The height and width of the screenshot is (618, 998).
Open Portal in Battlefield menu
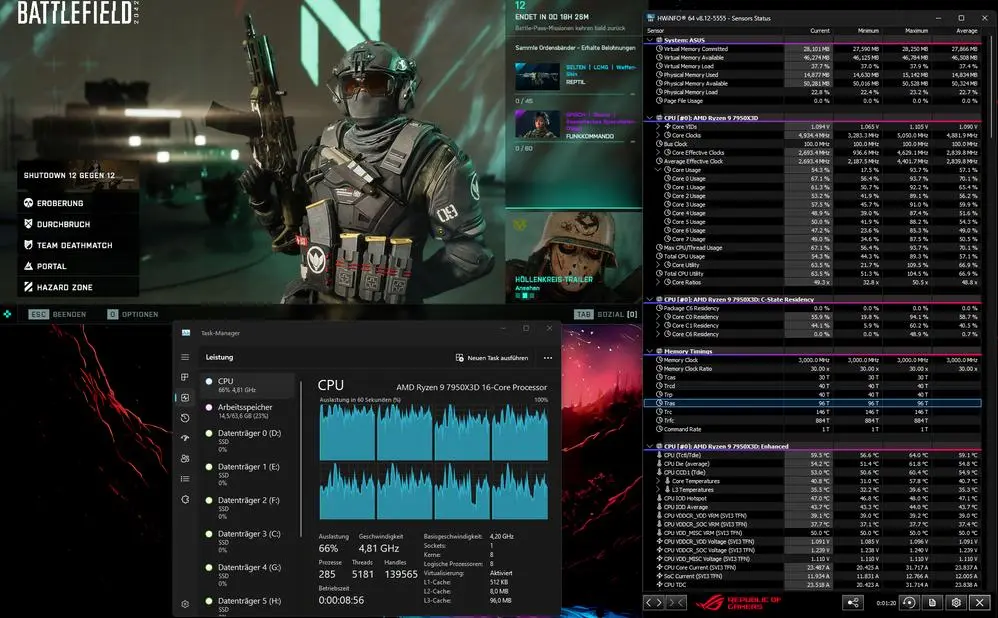click(x=78, y=266)
